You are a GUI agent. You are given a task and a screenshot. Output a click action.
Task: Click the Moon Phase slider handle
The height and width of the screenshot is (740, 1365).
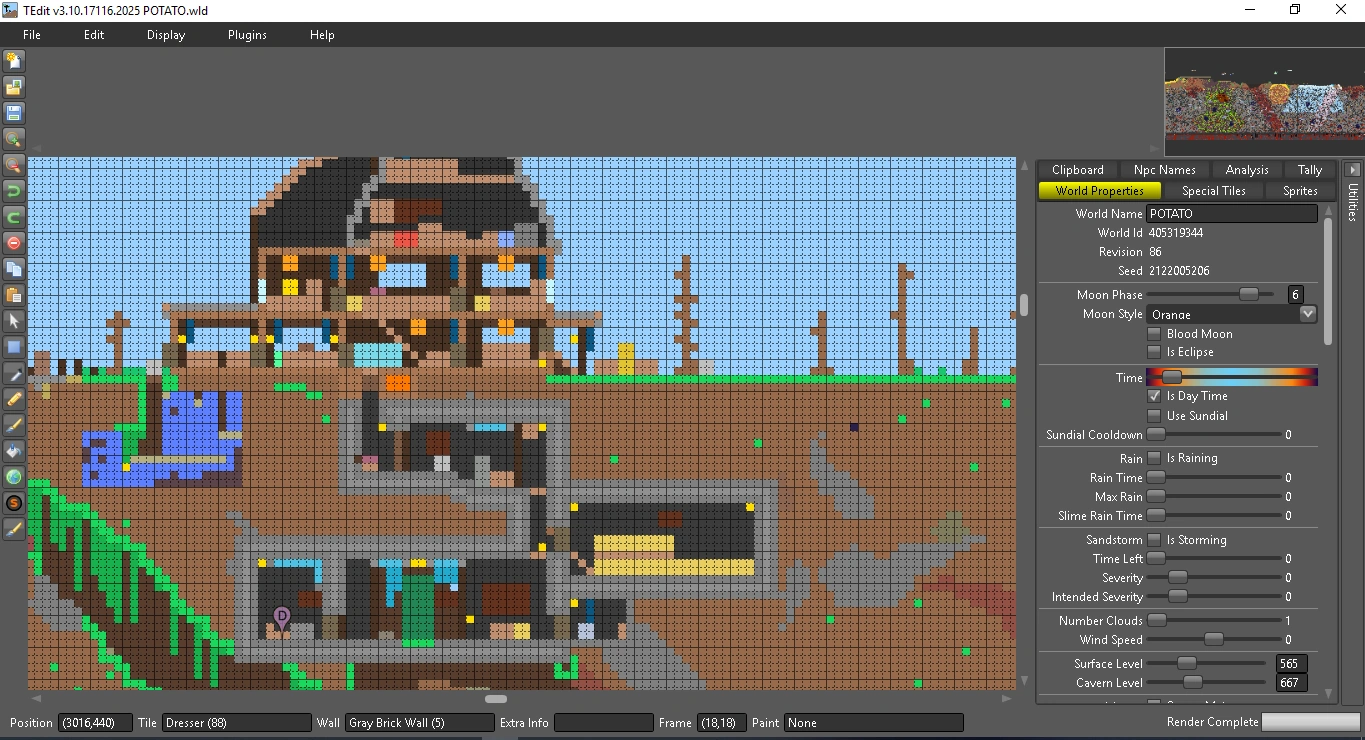[1248, 295]
